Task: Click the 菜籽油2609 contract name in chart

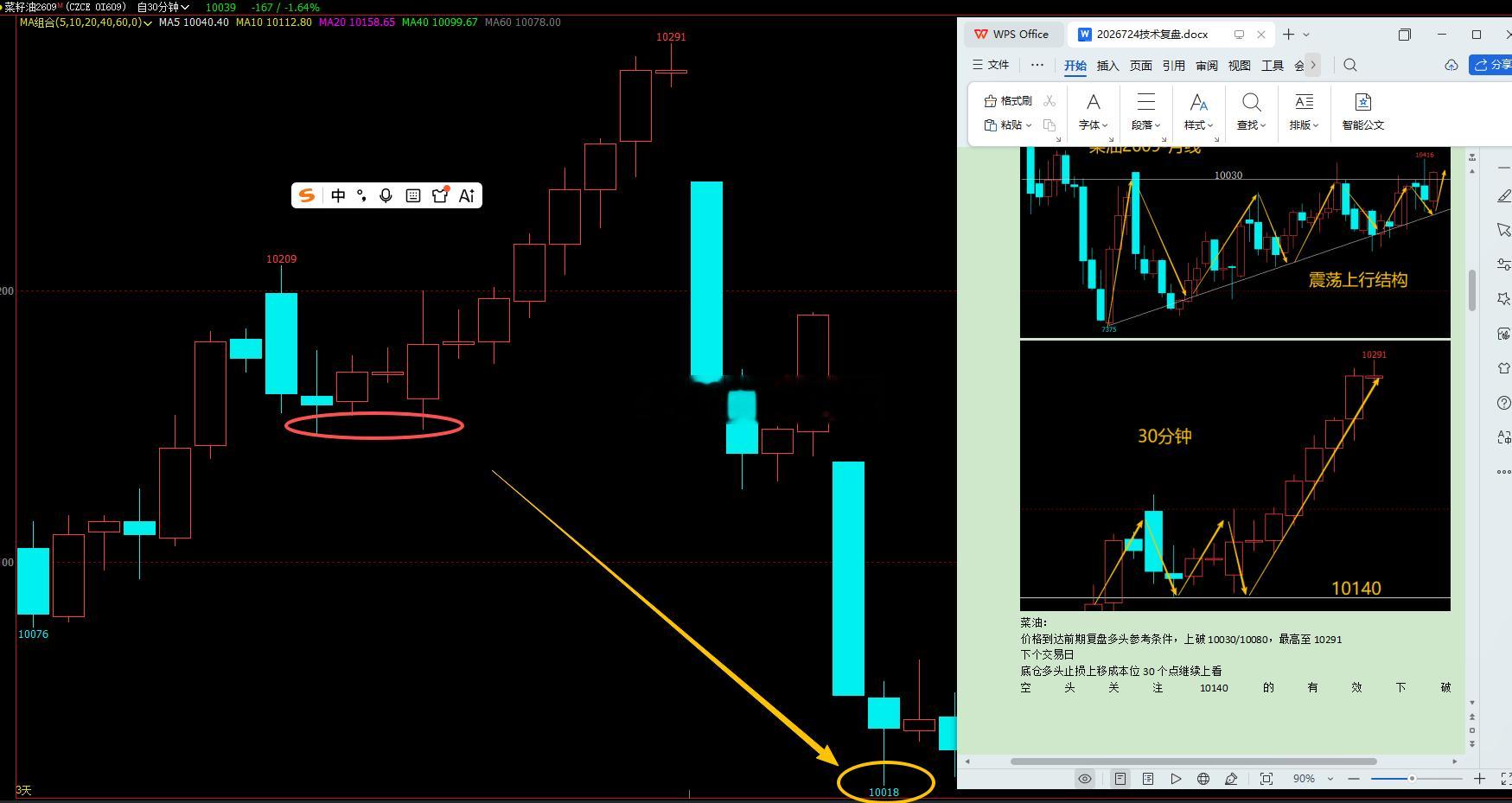Action: click(31, 7)
